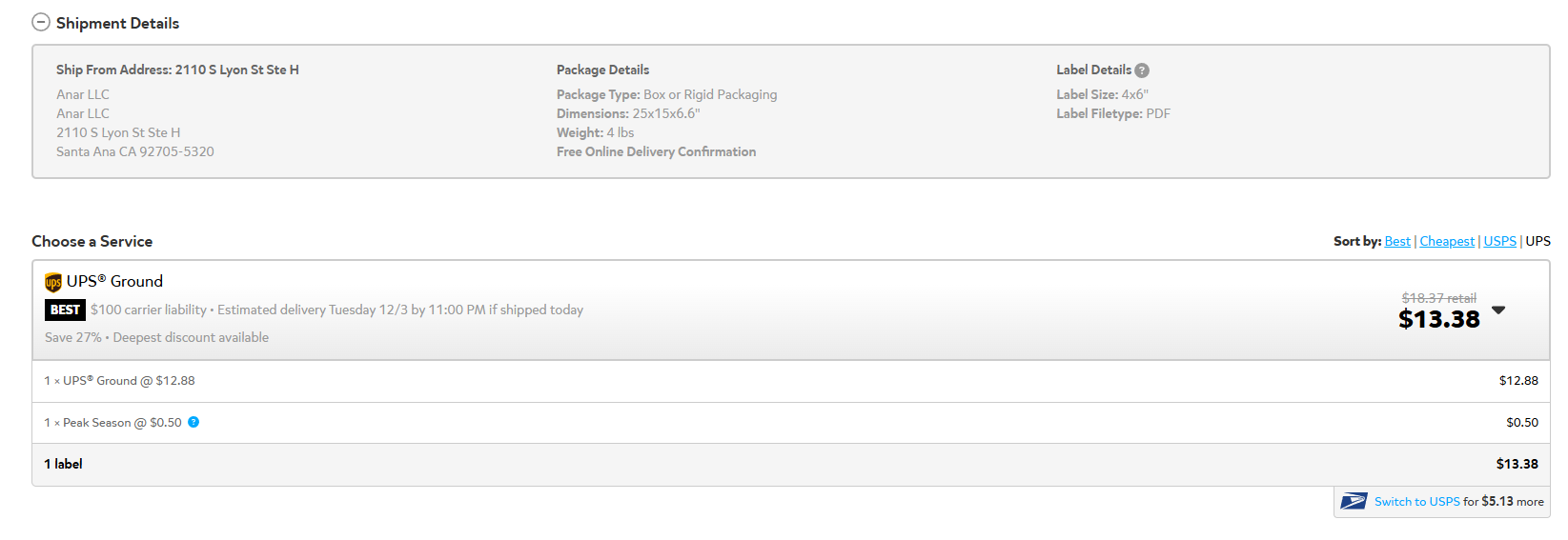Click the Shipment Details heading
The width and height of the screenshot is (1568, 540).
click(117, 23)
